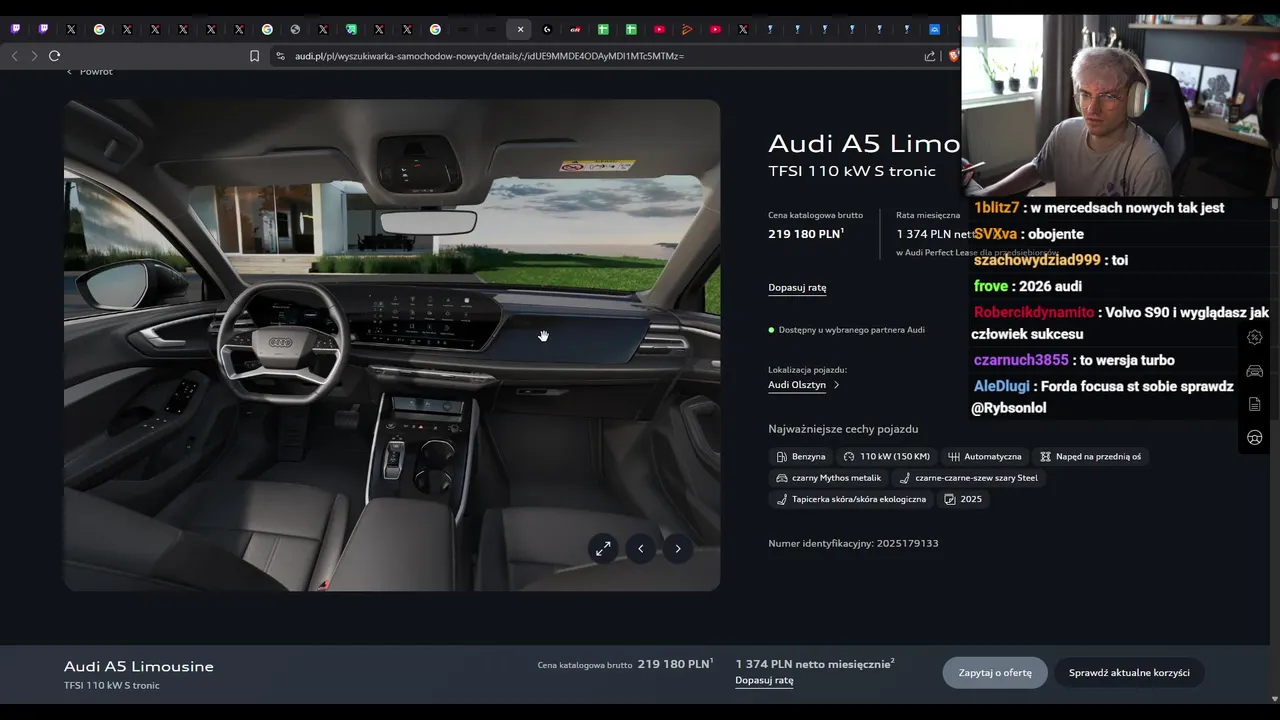Show the previous vehicle photo

641,548
